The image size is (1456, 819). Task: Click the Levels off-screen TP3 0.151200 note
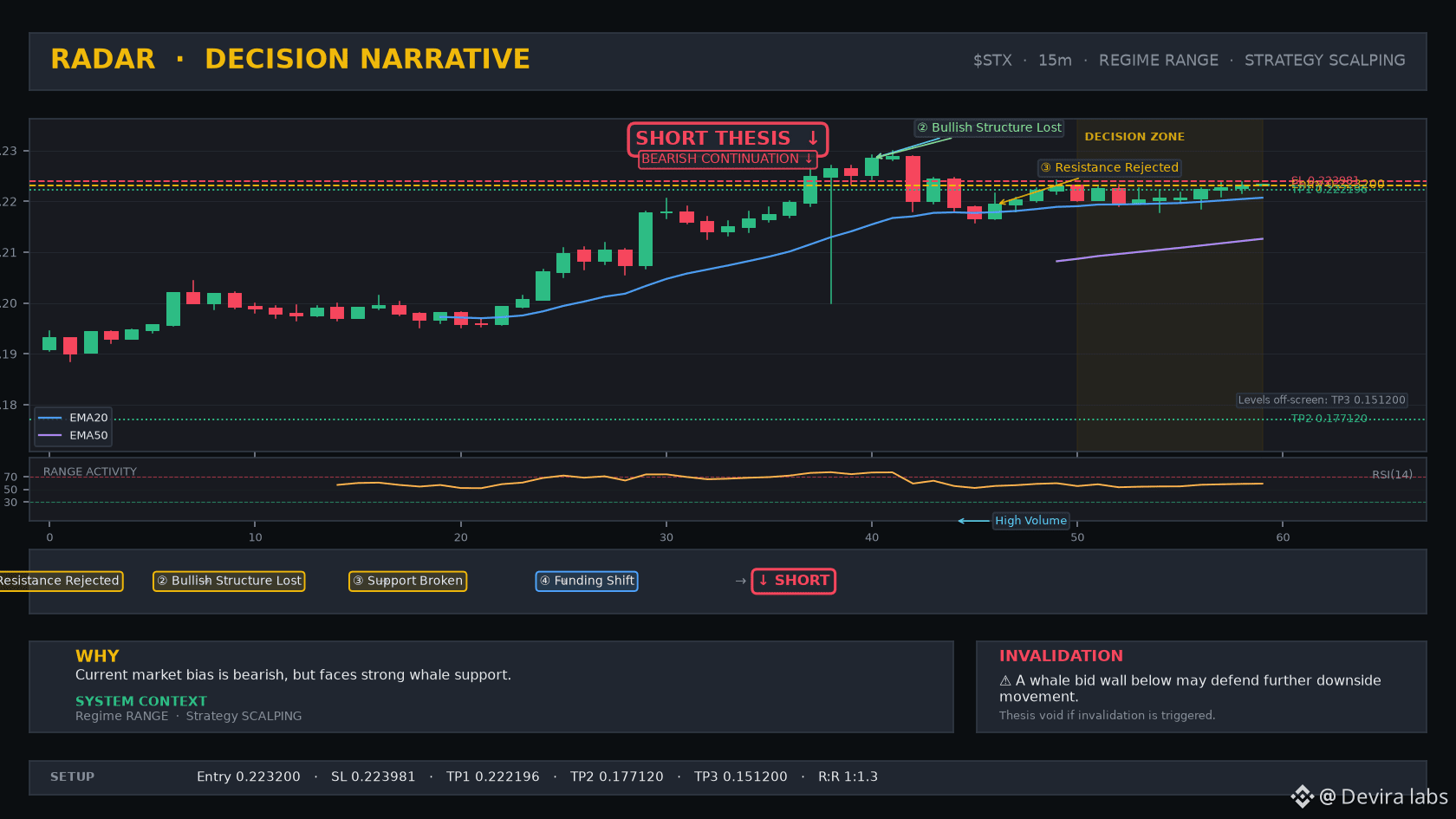(1322, 400)
